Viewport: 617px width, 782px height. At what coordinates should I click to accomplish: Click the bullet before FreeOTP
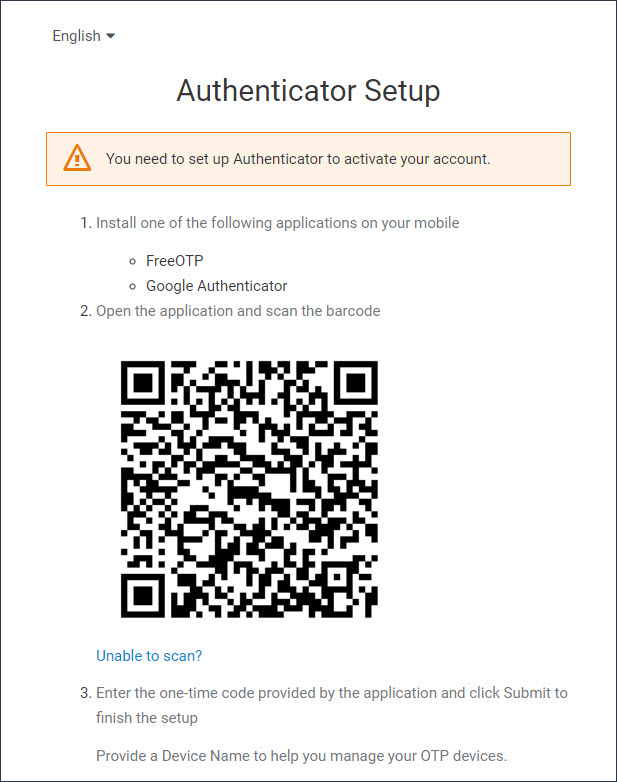(x=132, y=261)
